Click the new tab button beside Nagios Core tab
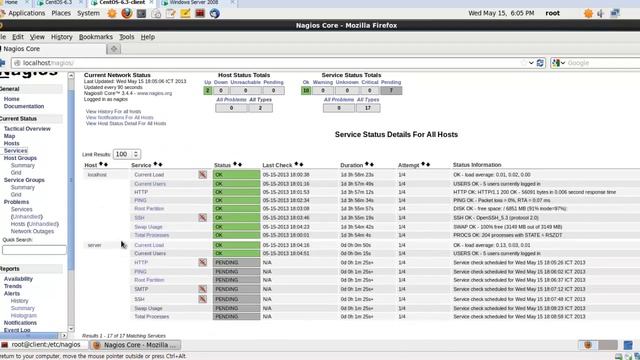 pos(114,49)
